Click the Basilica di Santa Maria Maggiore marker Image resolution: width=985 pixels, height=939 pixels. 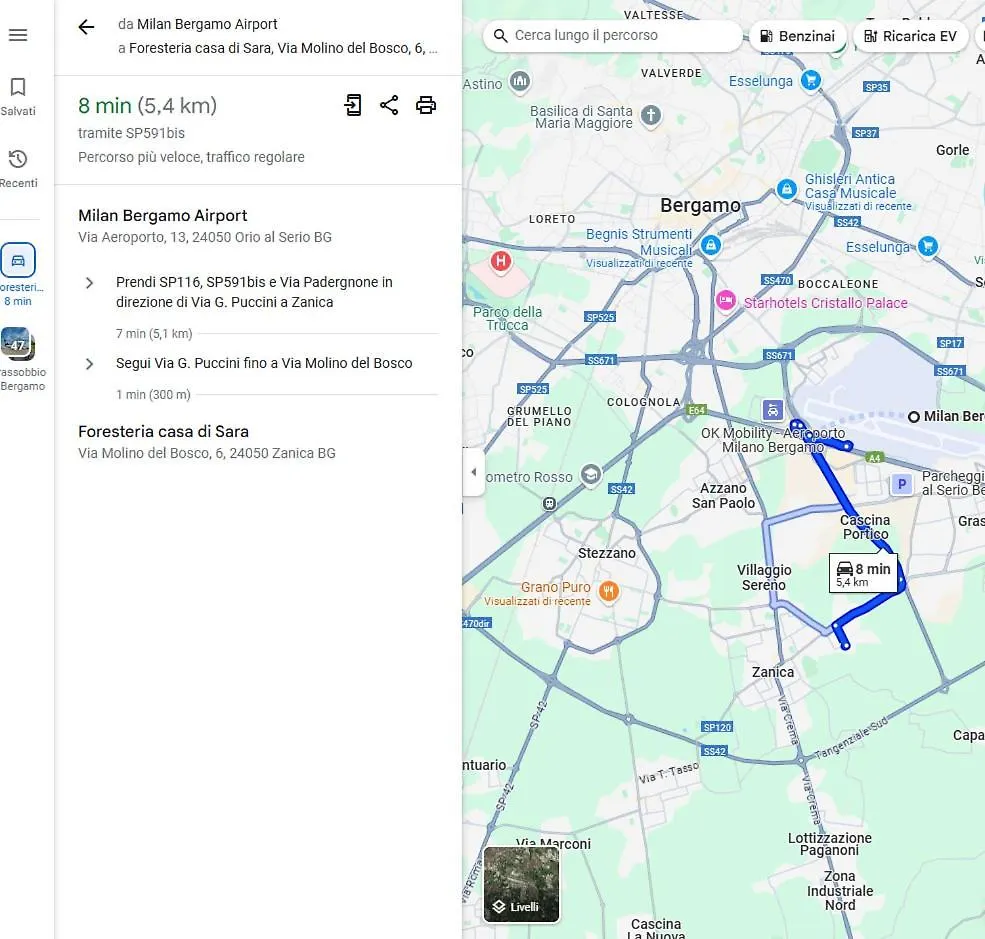(x=651, y=116)
